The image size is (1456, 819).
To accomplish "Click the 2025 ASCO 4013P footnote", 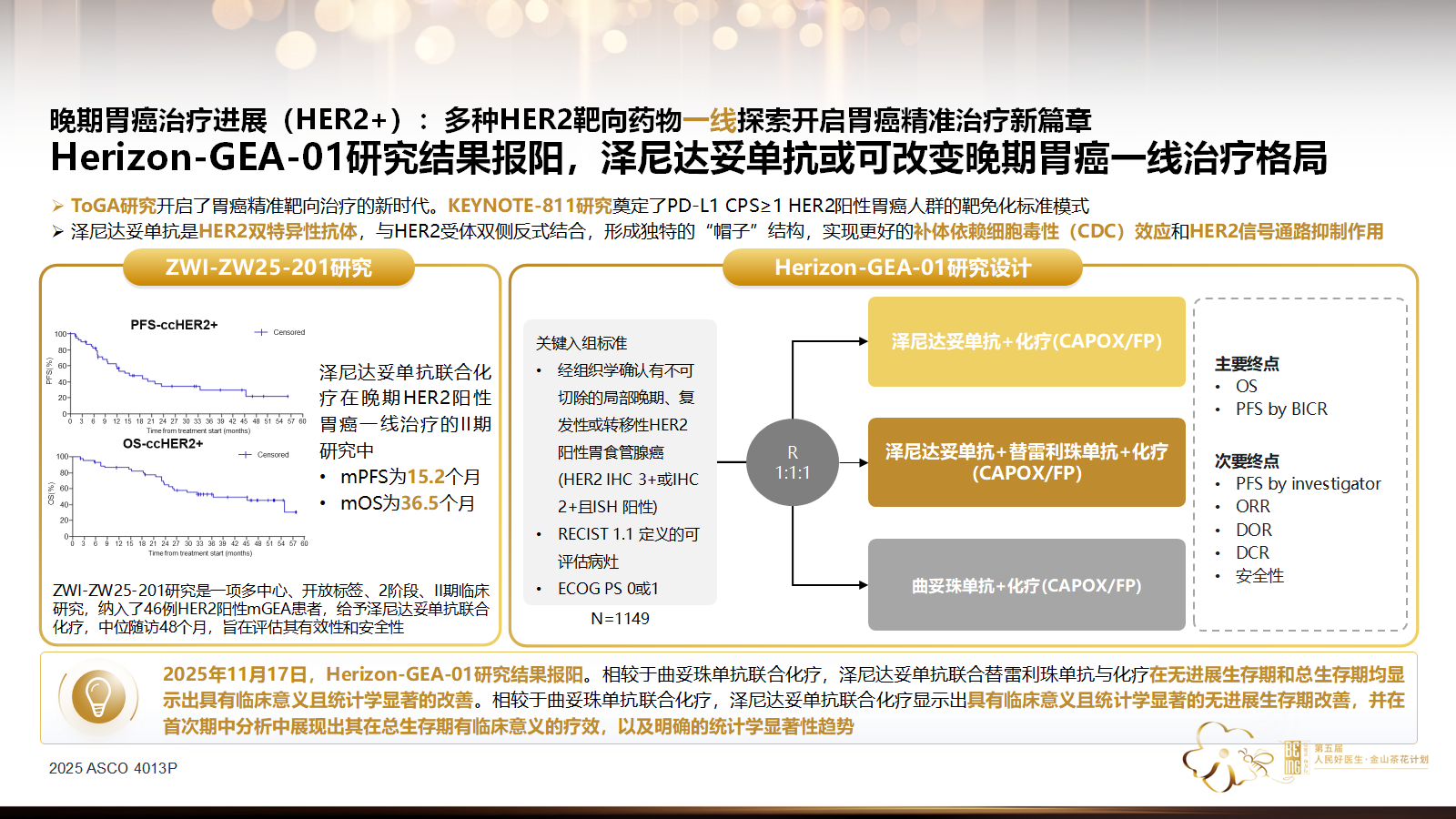I will pyautogui.click(x=113, y=768).
